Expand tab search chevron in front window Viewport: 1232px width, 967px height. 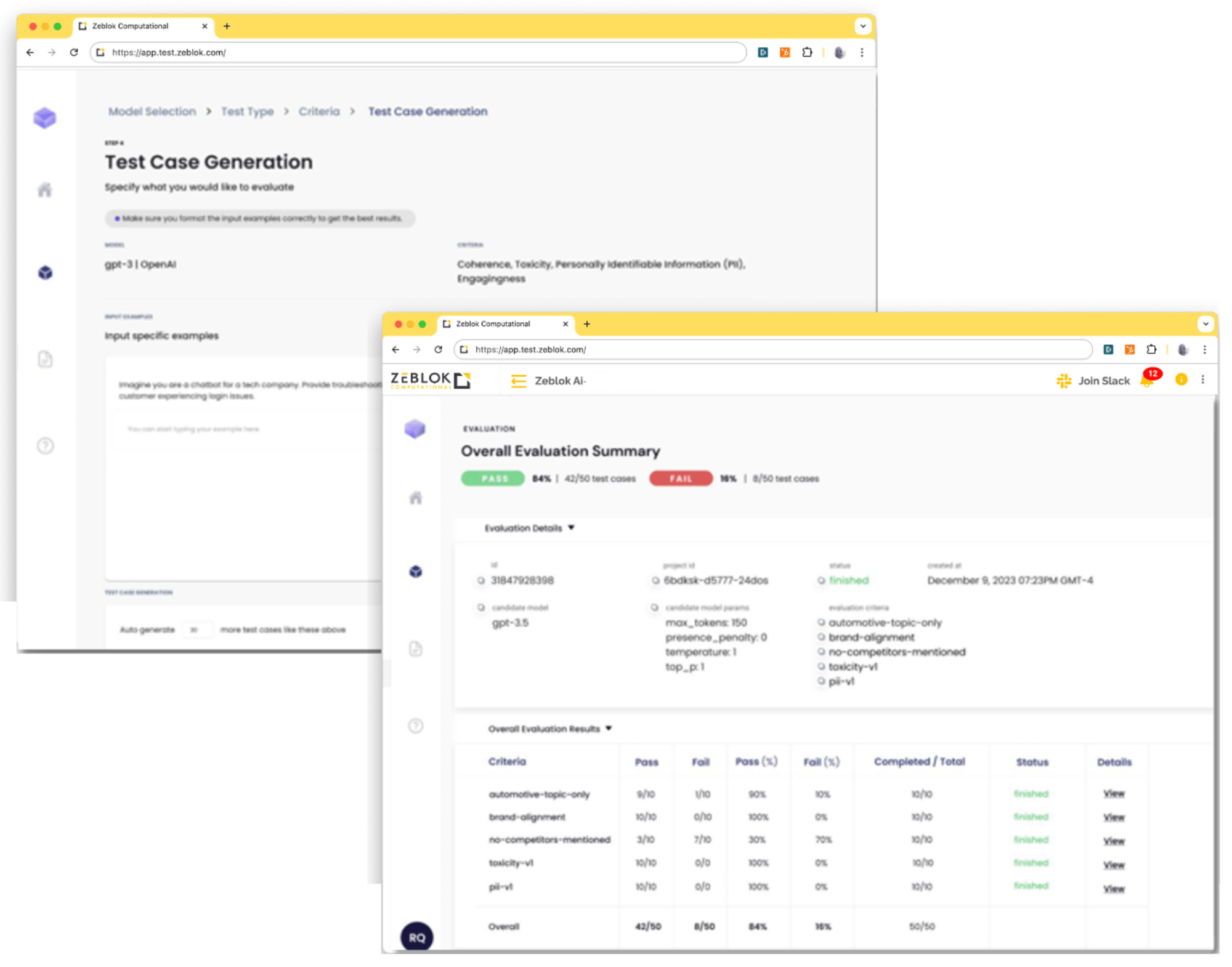click(x=1206, y=323)
